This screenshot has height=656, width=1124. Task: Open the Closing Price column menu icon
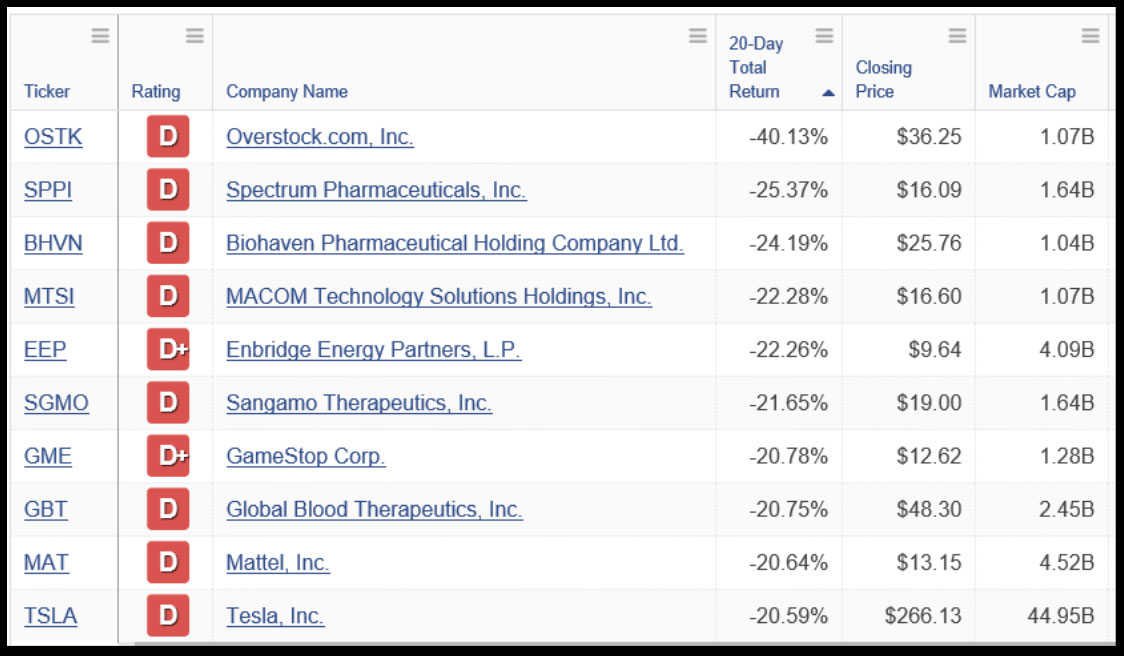(x=957, y=35)
